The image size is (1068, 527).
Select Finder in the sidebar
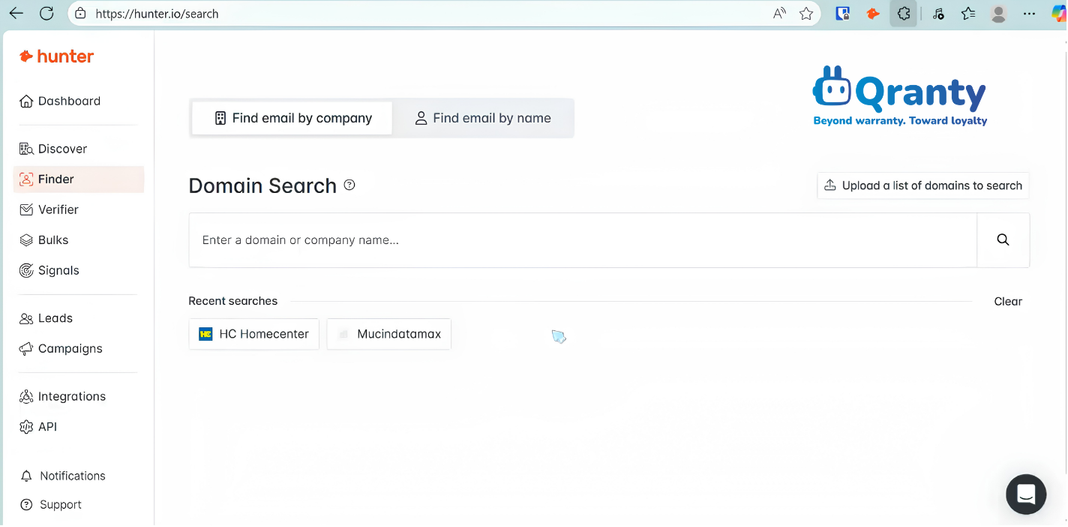[78, 180]
